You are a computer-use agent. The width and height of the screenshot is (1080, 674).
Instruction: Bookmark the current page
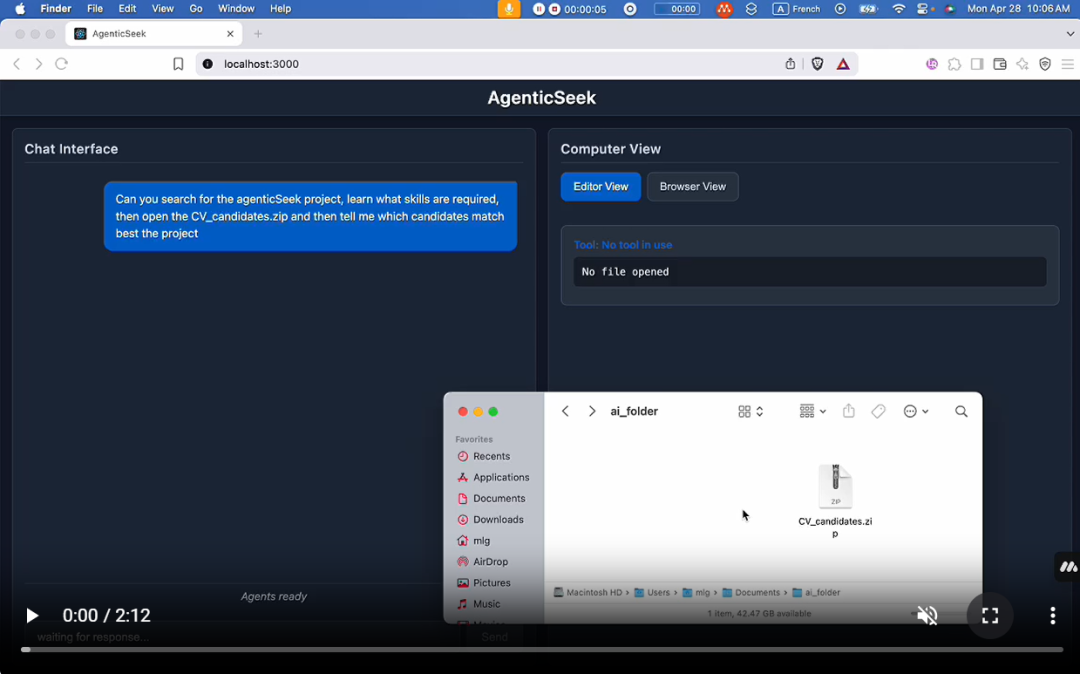click(x=178, y=64)
